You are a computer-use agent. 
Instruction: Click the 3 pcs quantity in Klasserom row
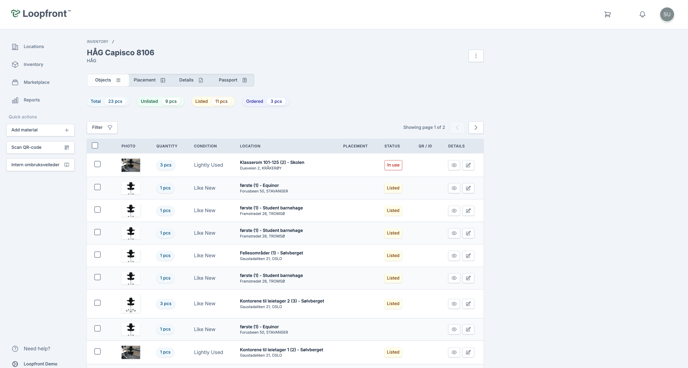pyautogui.click(x=165, y=165)
